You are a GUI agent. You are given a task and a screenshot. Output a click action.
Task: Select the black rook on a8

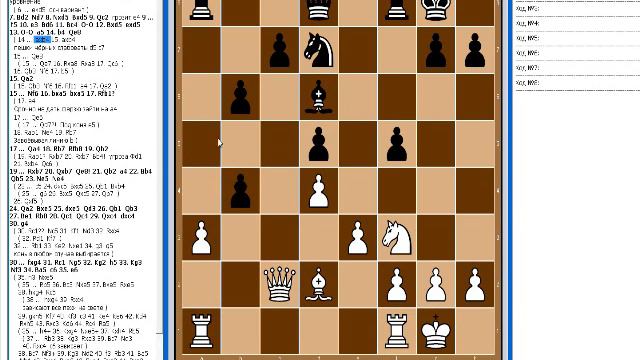click(x=201, y=10)
